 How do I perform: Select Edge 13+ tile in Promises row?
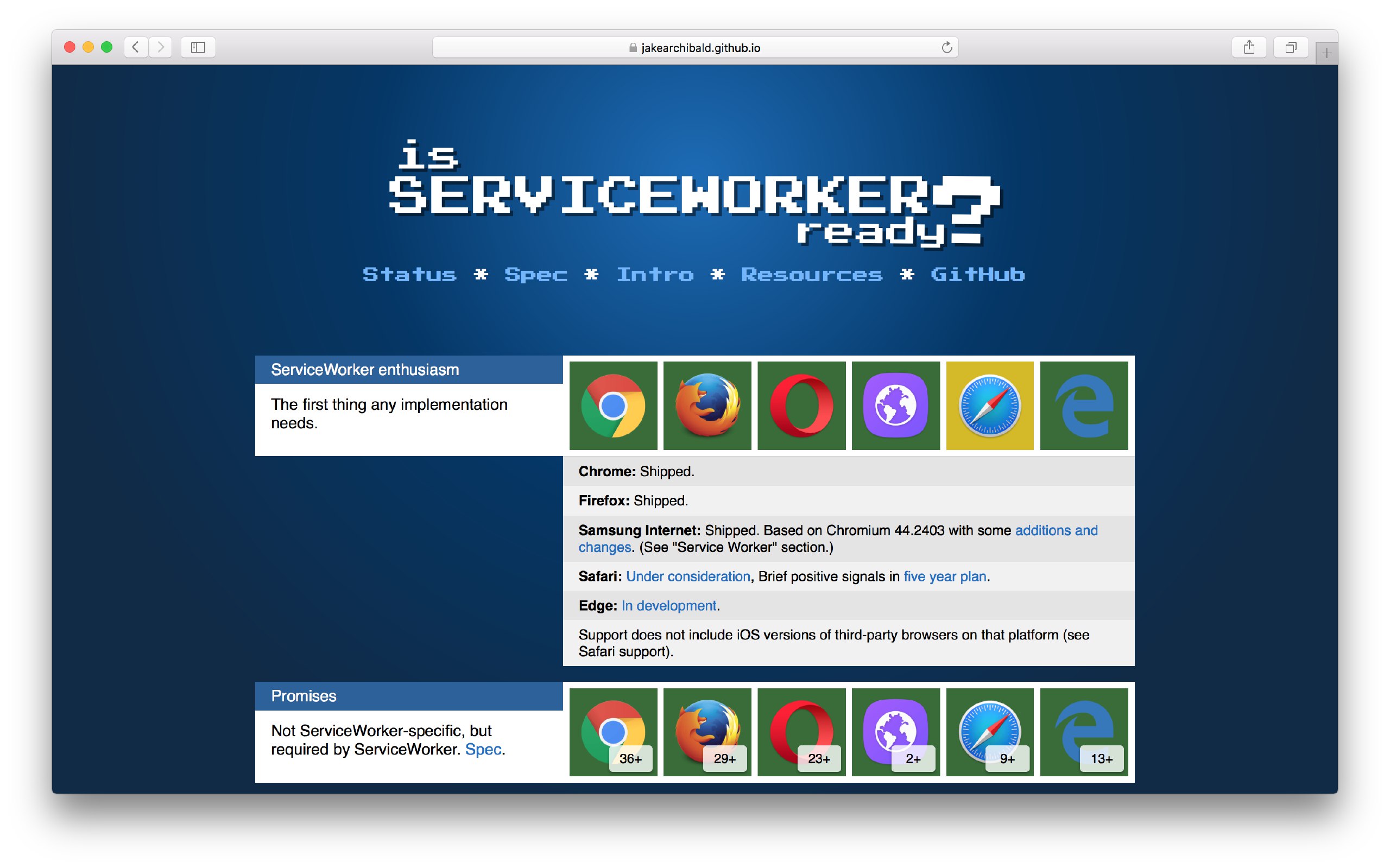click(x=1084, y=732)
